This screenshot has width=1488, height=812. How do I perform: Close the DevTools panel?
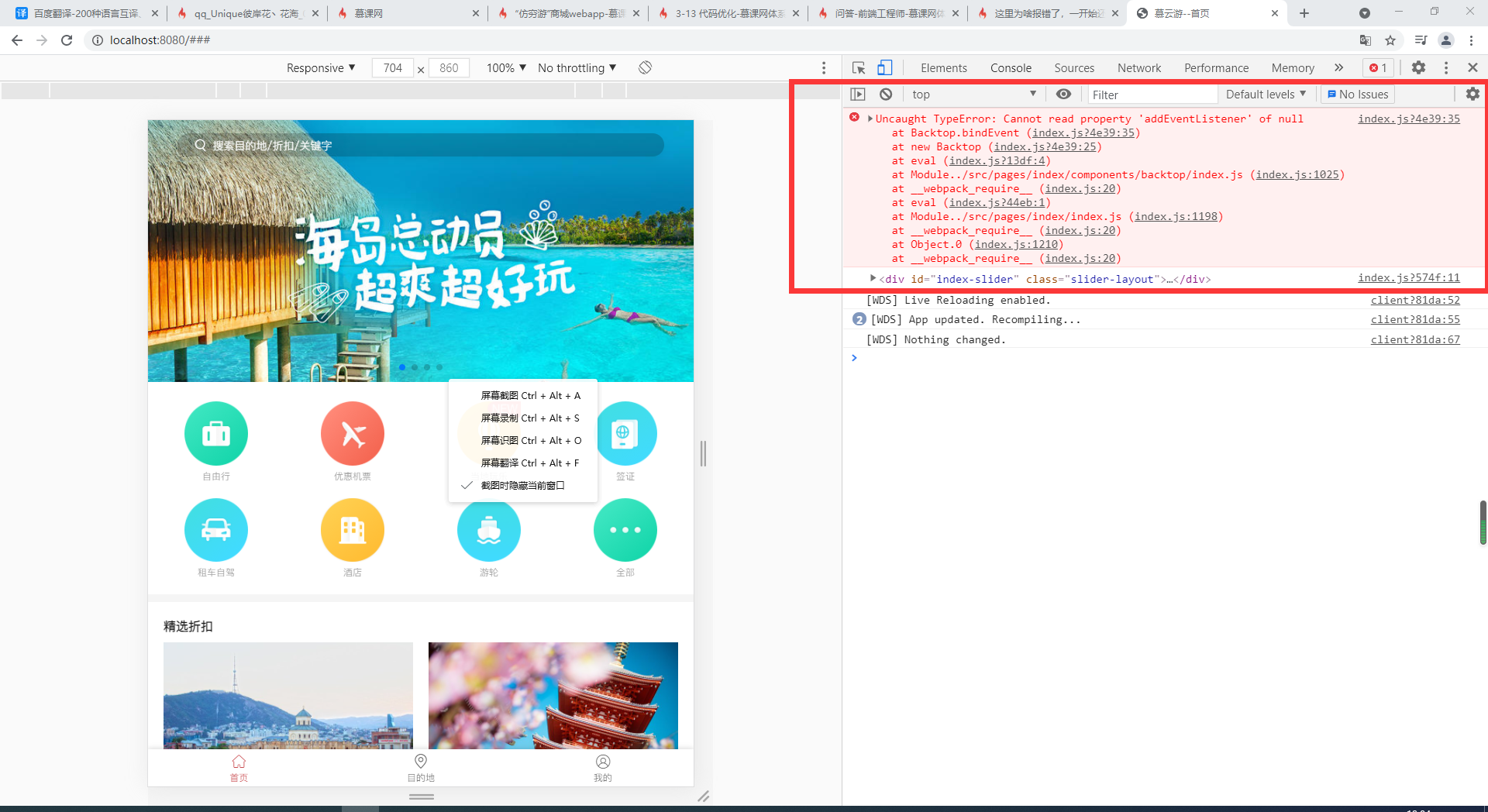(1472, 68)
